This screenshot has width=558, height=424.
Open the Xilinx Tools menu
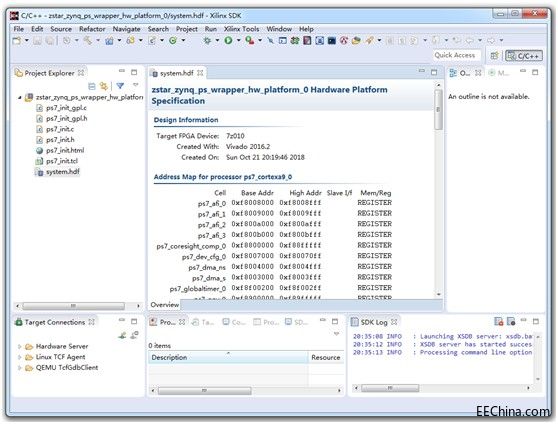point(241,29)
